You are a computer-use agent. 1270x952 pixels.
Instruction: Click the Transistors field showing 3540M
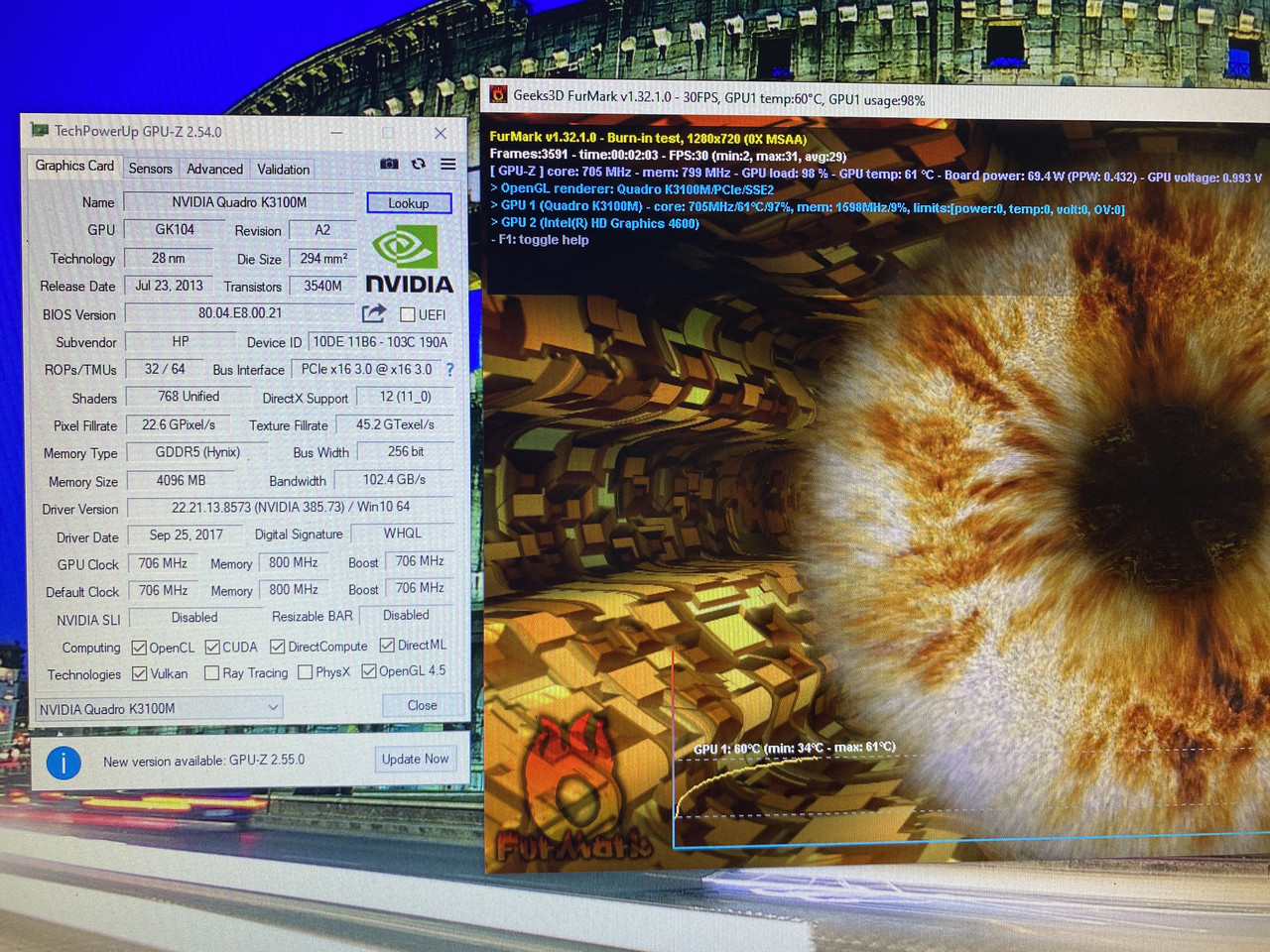pyautogui.click(x=323, y=287)
